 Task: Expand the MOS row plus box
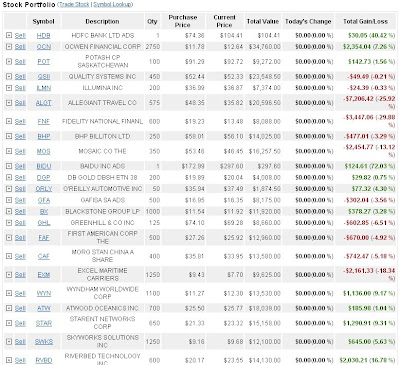tap(9, 151)
